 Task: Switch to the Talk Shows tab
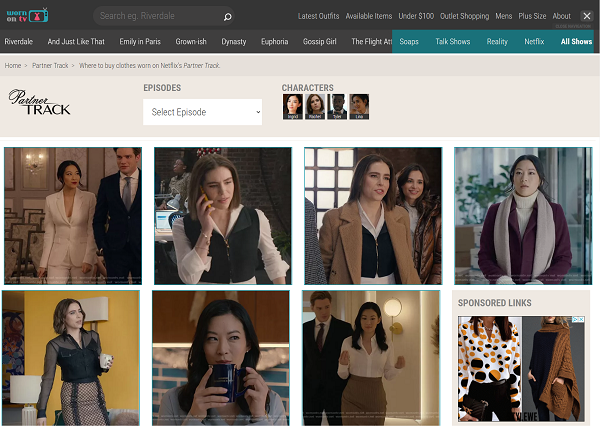453,41
